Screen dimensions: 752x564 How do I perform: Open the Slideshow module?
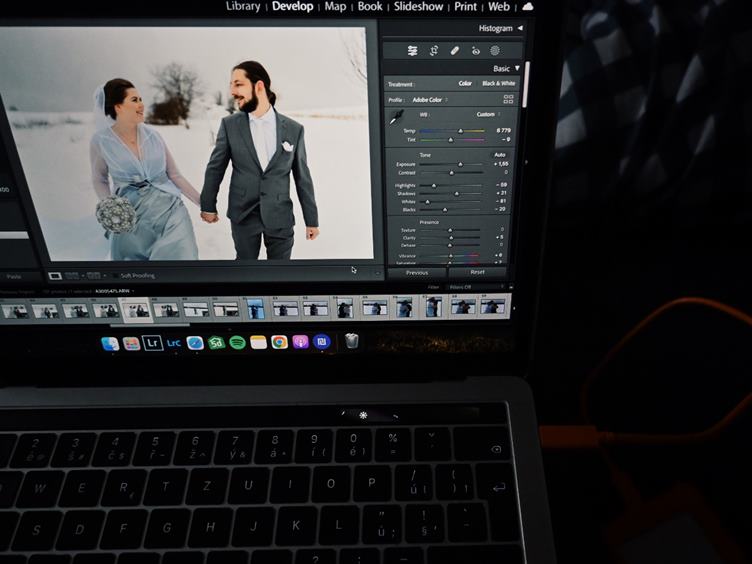418,7
